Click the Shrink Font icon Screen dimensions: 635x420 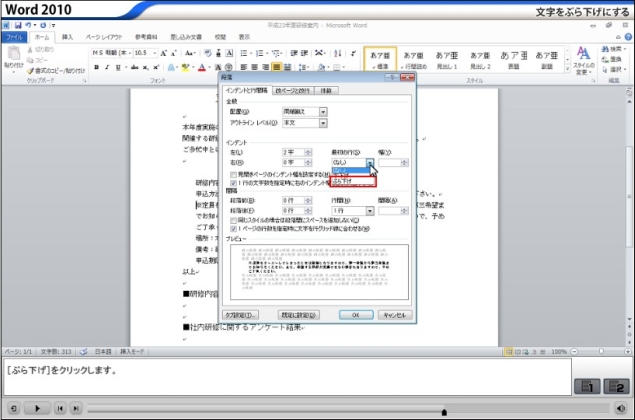(x=173, y=53)
